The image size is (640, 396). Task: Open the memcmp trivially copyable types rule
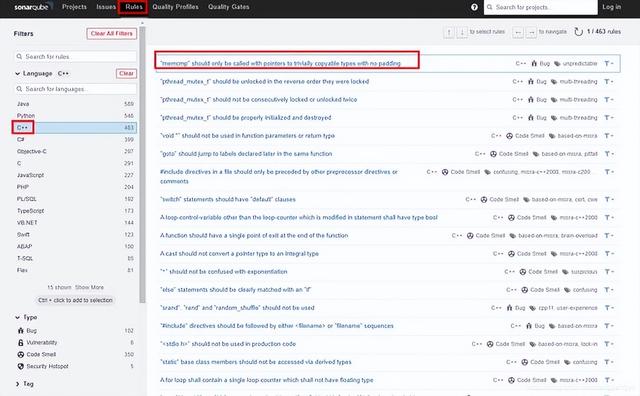tap(280, 63)
